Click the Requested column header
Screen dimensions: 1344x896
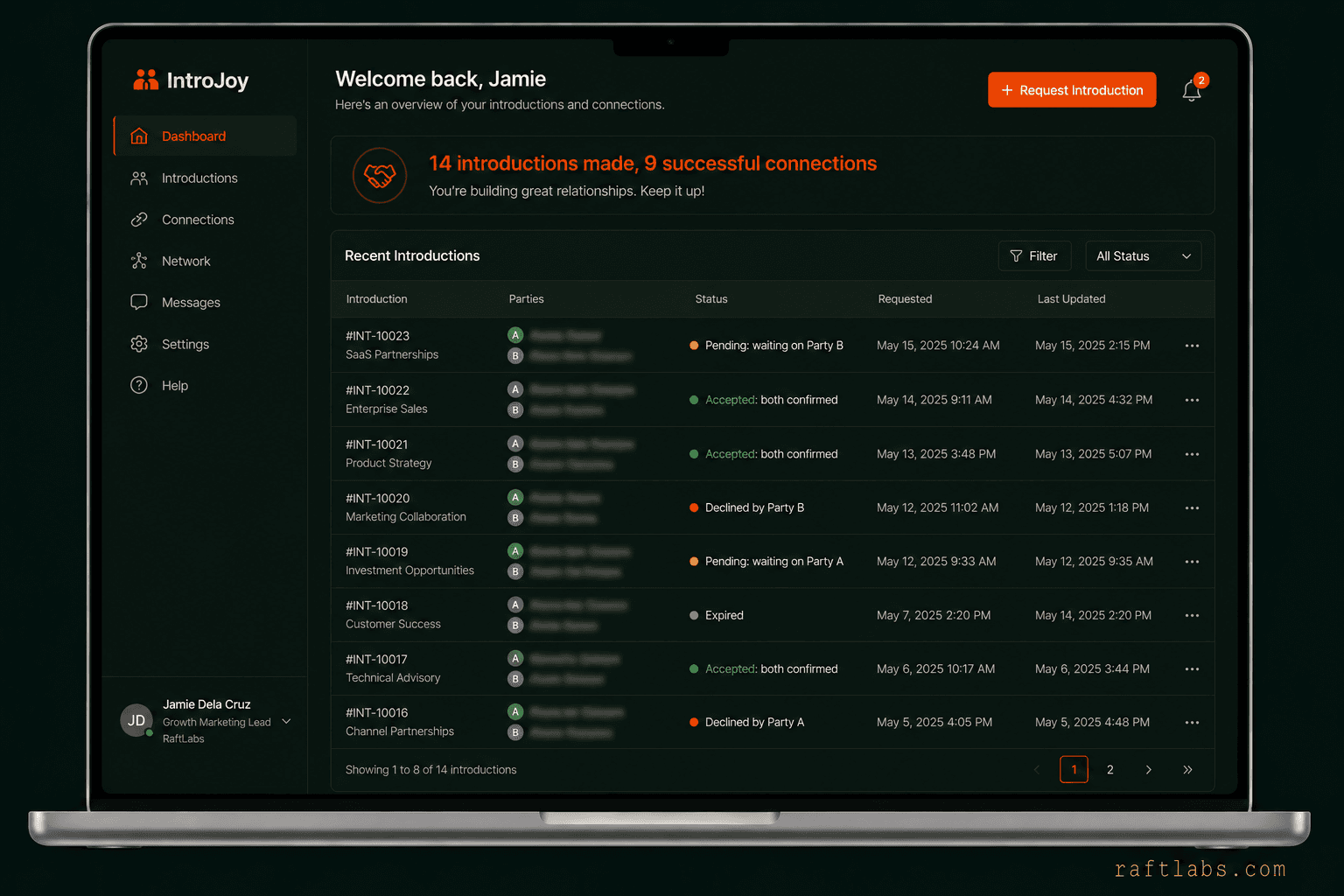pos(905,299)
